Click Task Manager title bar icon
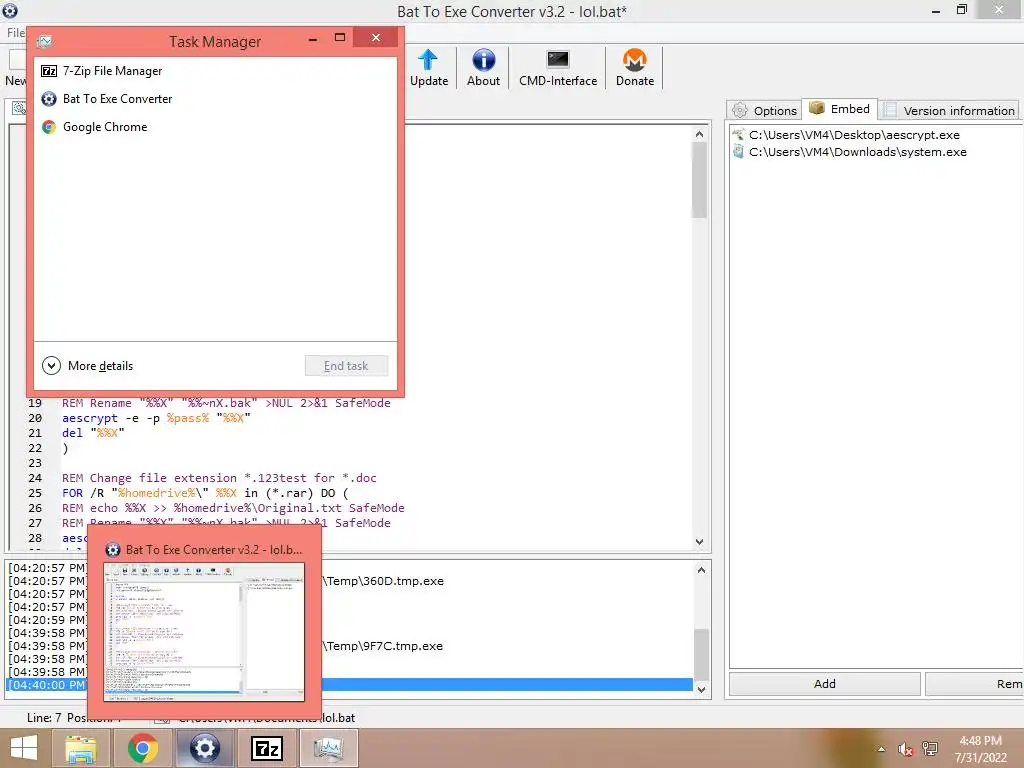This screenshot has width=1024, height=768. (44, 41)
